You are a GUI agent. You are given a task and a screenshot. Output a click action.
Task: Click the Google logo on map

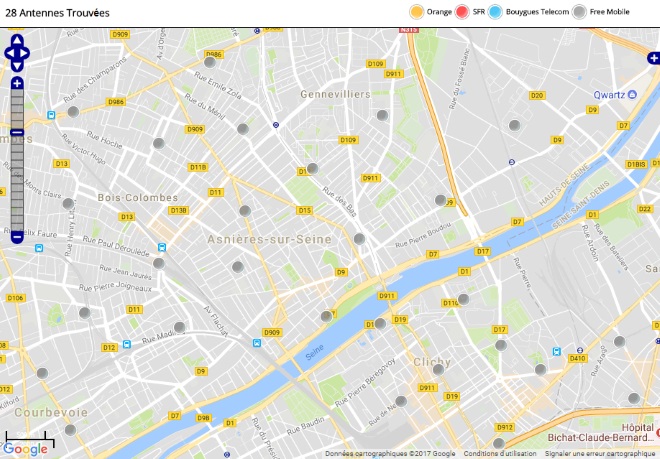tap(25, 449)
